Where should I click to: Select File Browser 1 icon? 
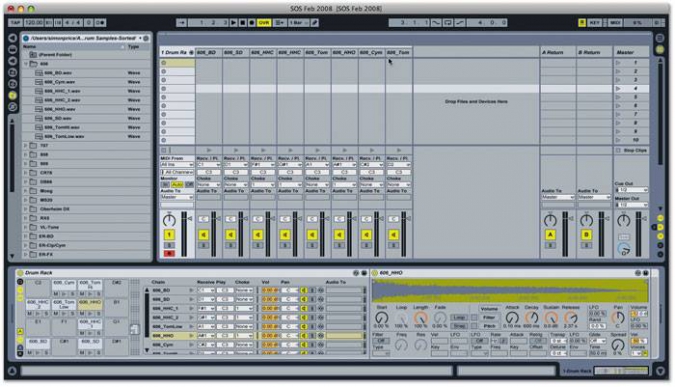[x=12, y=72]
